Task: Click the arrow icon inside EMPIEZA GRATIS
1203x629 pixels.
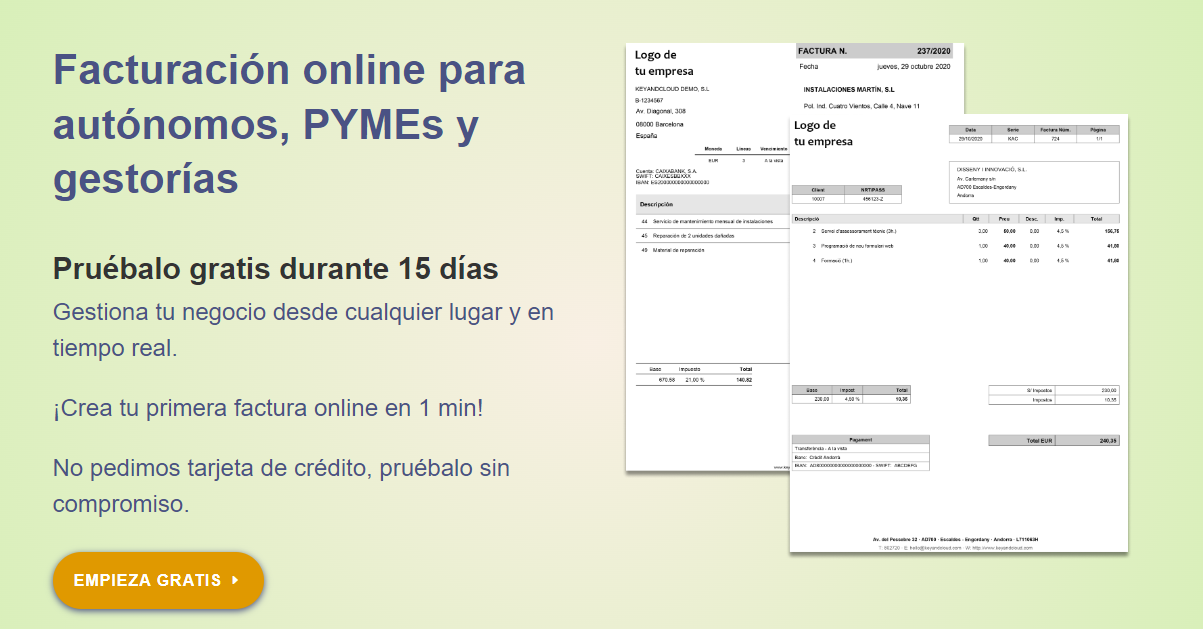Action: coord(233,580)
